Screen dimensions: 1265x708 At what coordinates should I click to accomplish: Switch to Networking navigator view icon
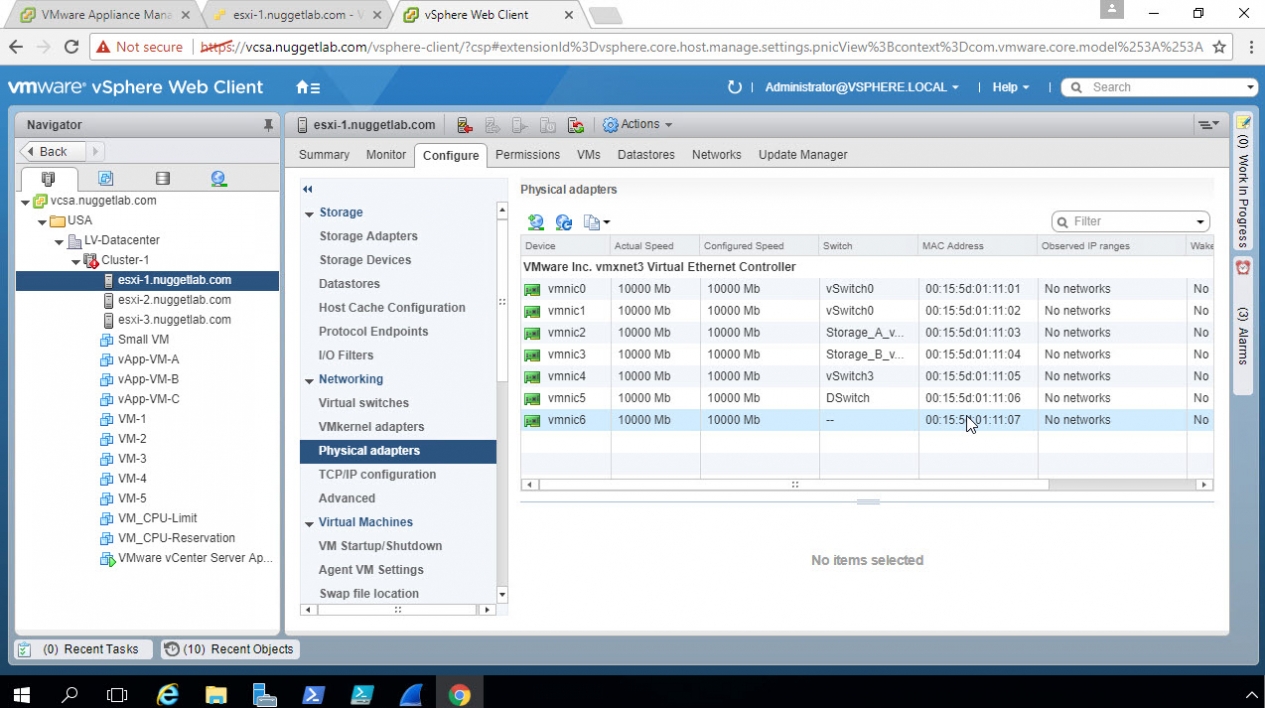click(218, 179)
